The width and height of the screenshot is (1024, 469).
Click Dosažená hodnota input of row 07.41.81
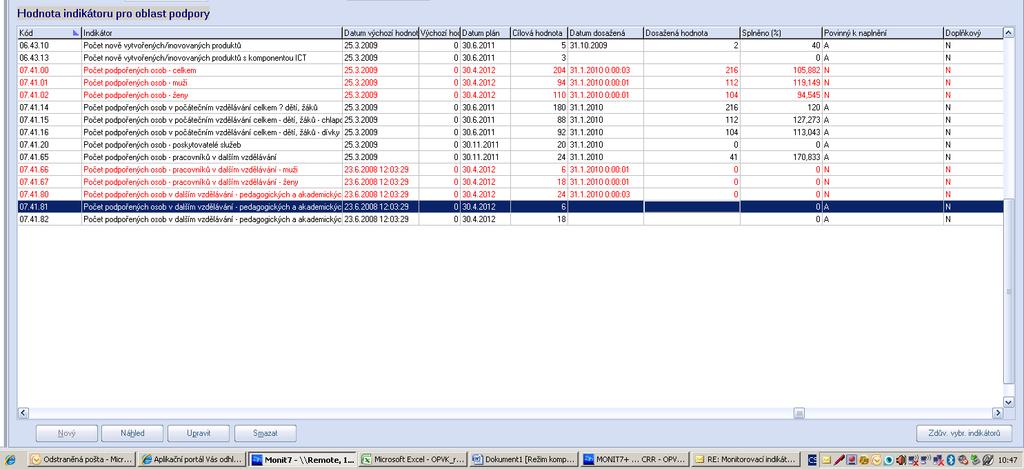(x=692, y=206)
